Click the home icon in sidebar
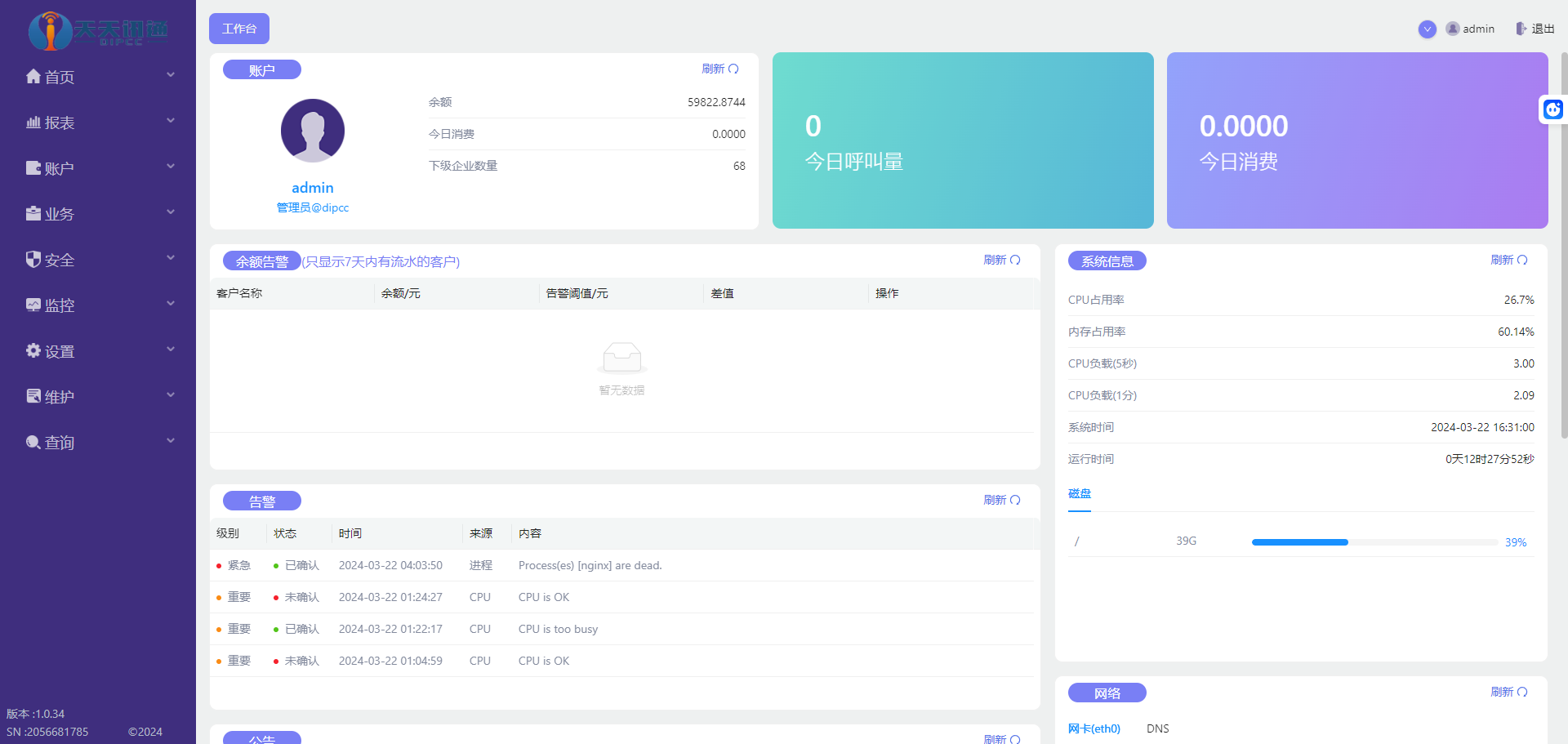 coord(33,77)
